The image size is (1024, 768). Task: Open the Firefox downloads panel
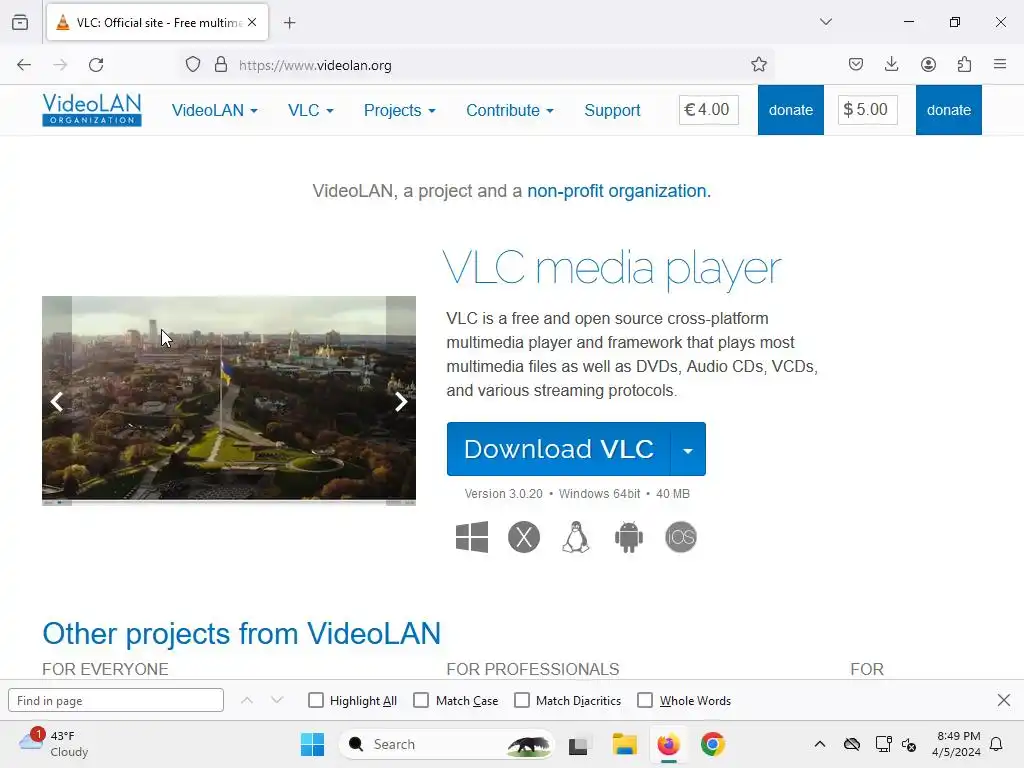[891, 65]
